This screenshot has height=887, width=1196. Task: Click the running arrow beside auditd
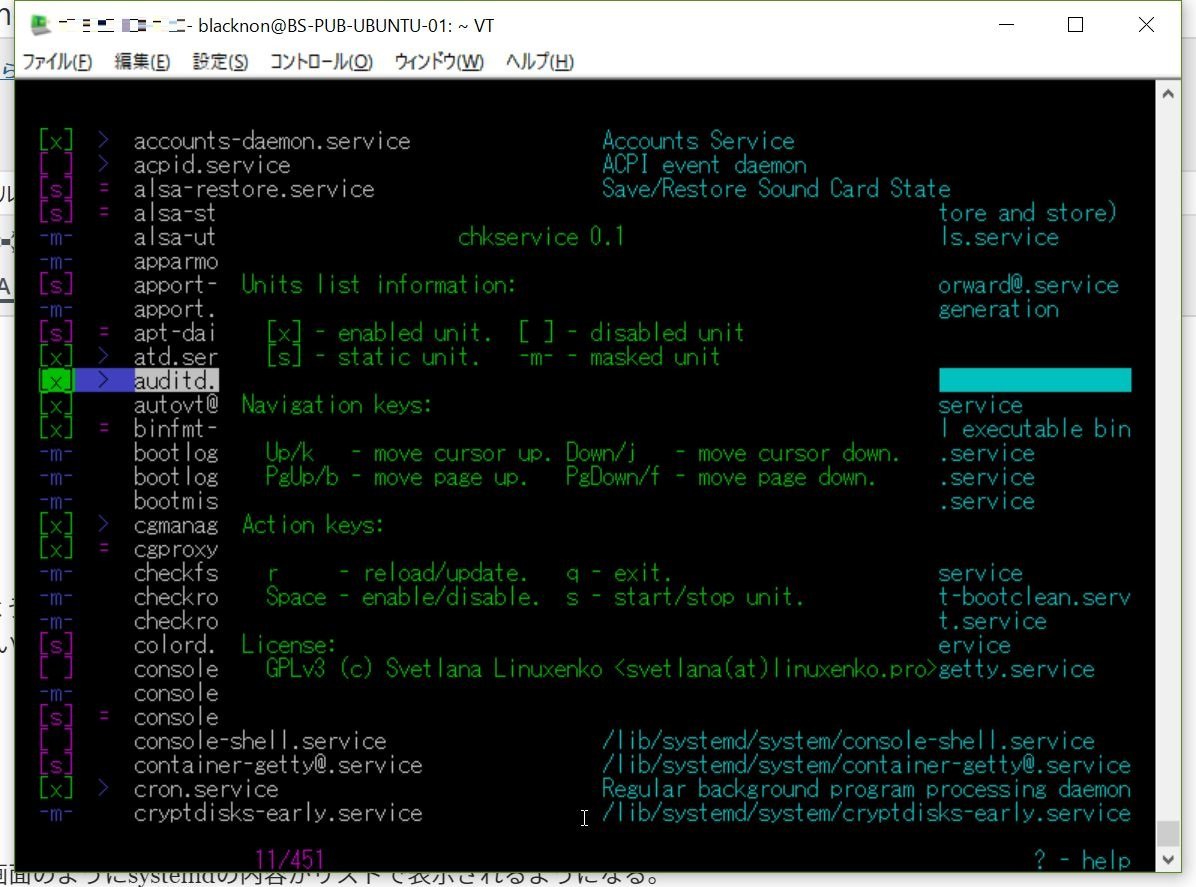click(103, 380)
